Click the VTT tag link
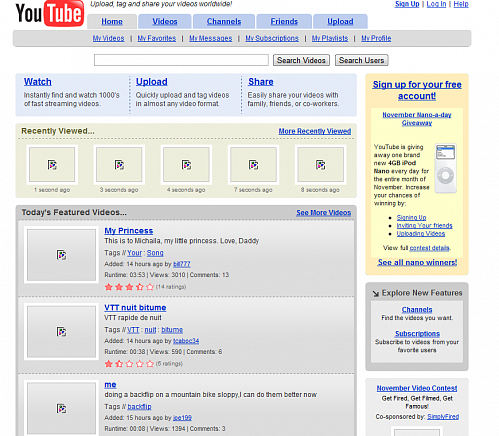Screen dimensions: 499x436 pyautogui.click(x=133, y=330)
